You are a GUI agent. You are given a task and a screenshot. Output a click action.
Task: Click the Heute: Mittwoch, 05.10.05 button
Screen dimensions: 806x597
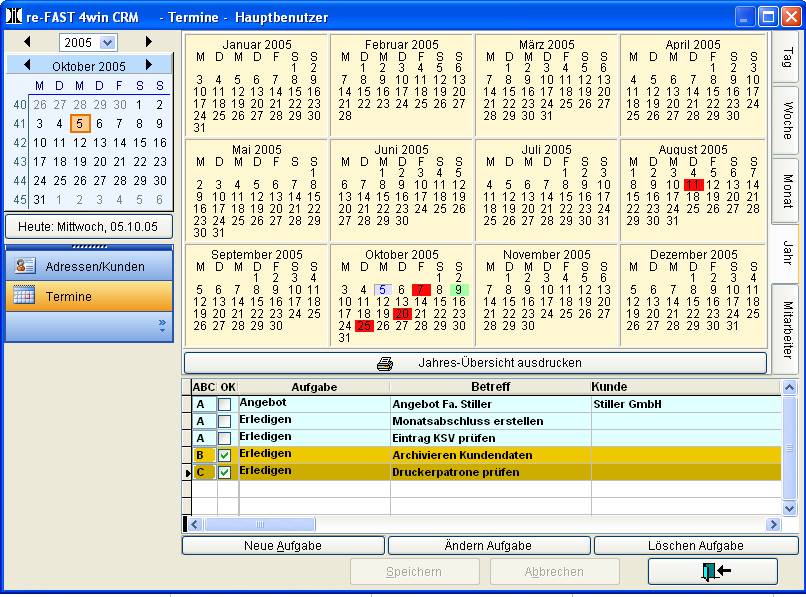[89, 227]
